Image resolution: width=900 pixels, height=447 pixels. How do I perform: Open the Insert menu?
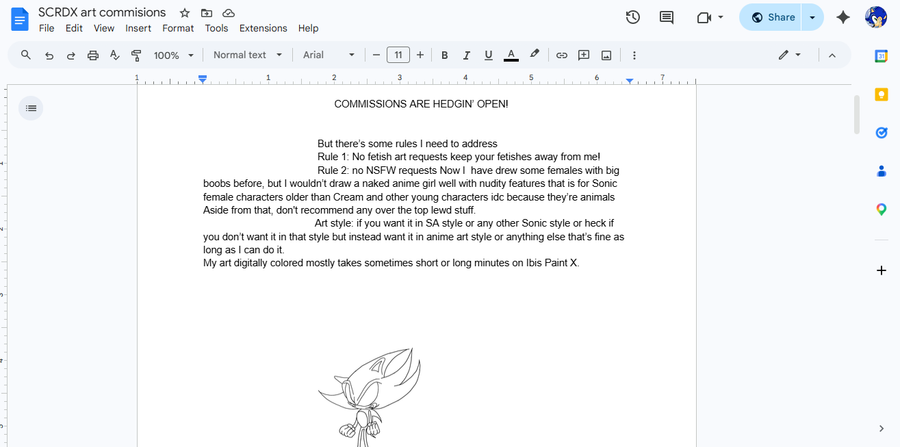138,28
